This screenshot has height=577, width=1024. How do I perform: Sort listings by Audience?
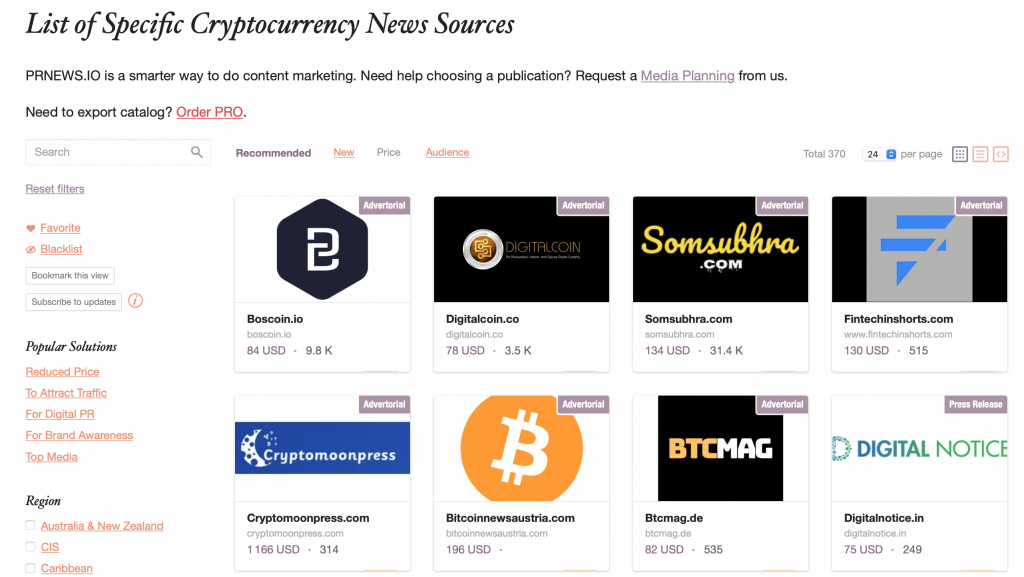pyautogui.click(x=447, y=152)
